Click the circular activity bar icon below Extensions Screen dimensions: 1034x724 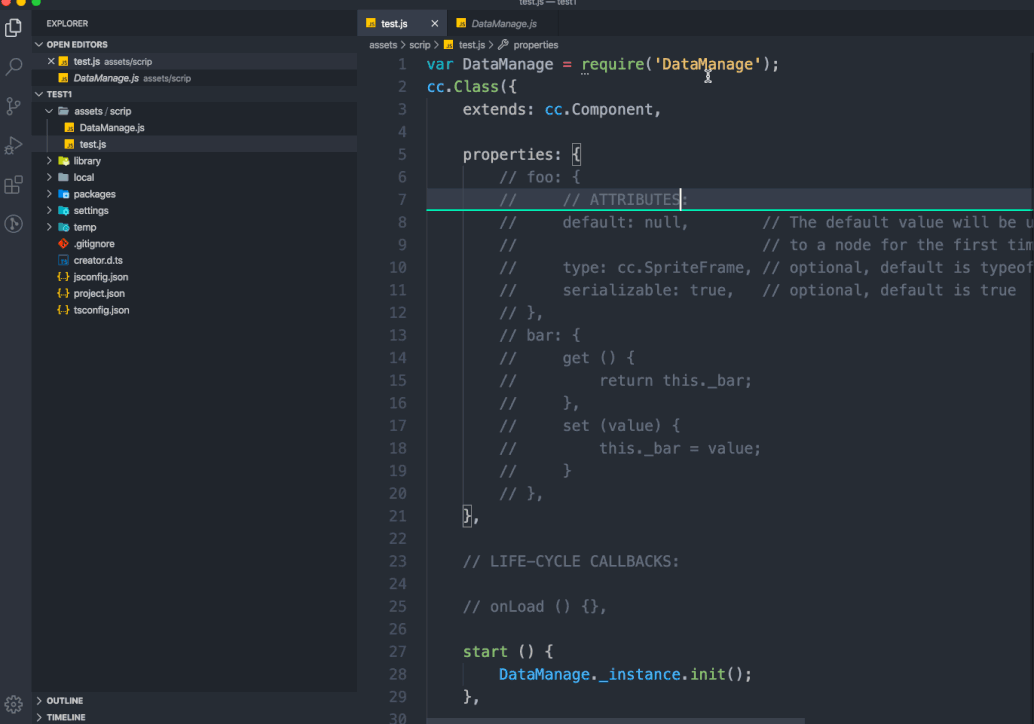click(13, 223)
